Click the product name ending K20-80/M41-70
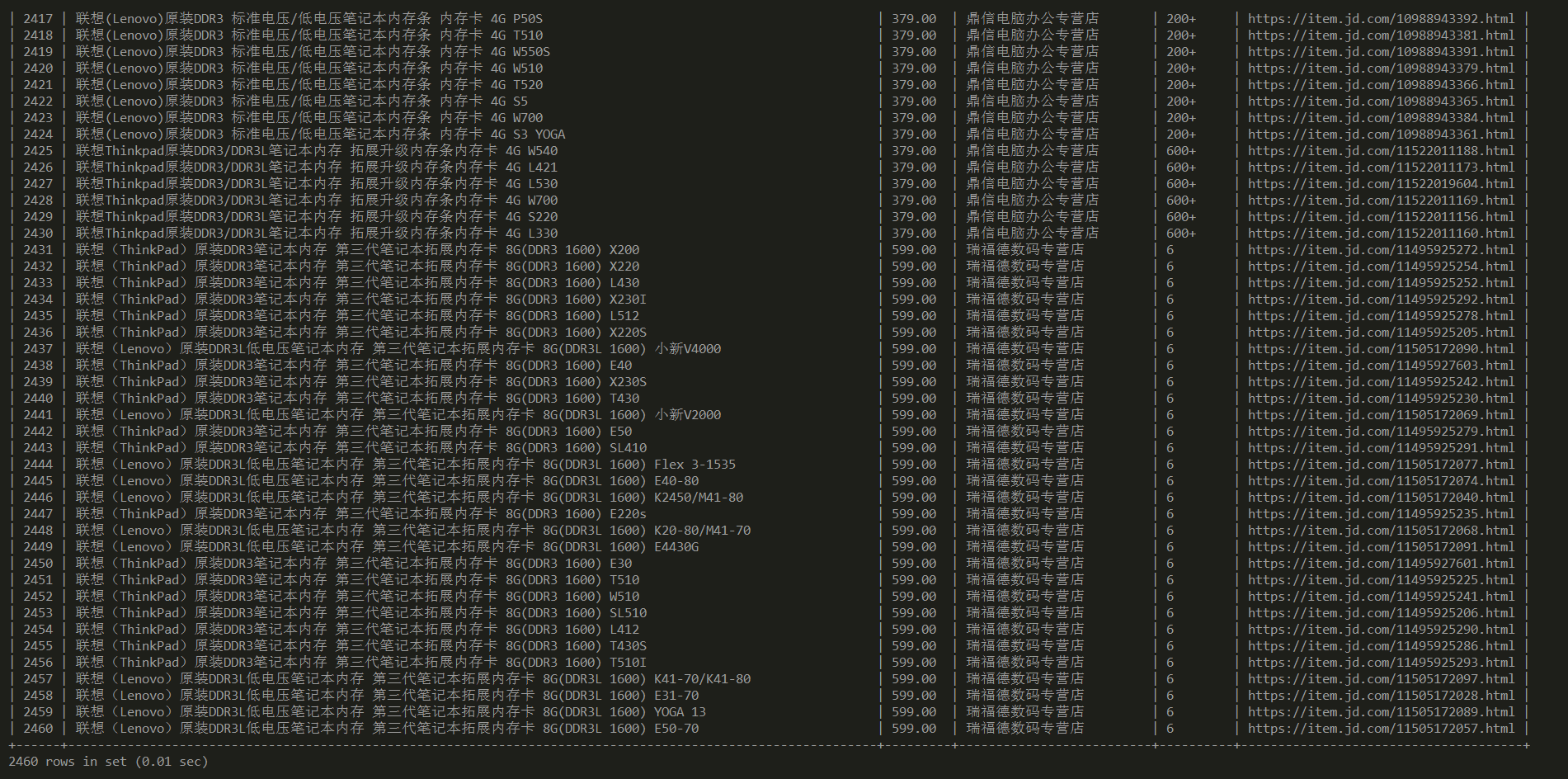The width and height of the screenshot is (1568, 779). [x=413, y=530]
